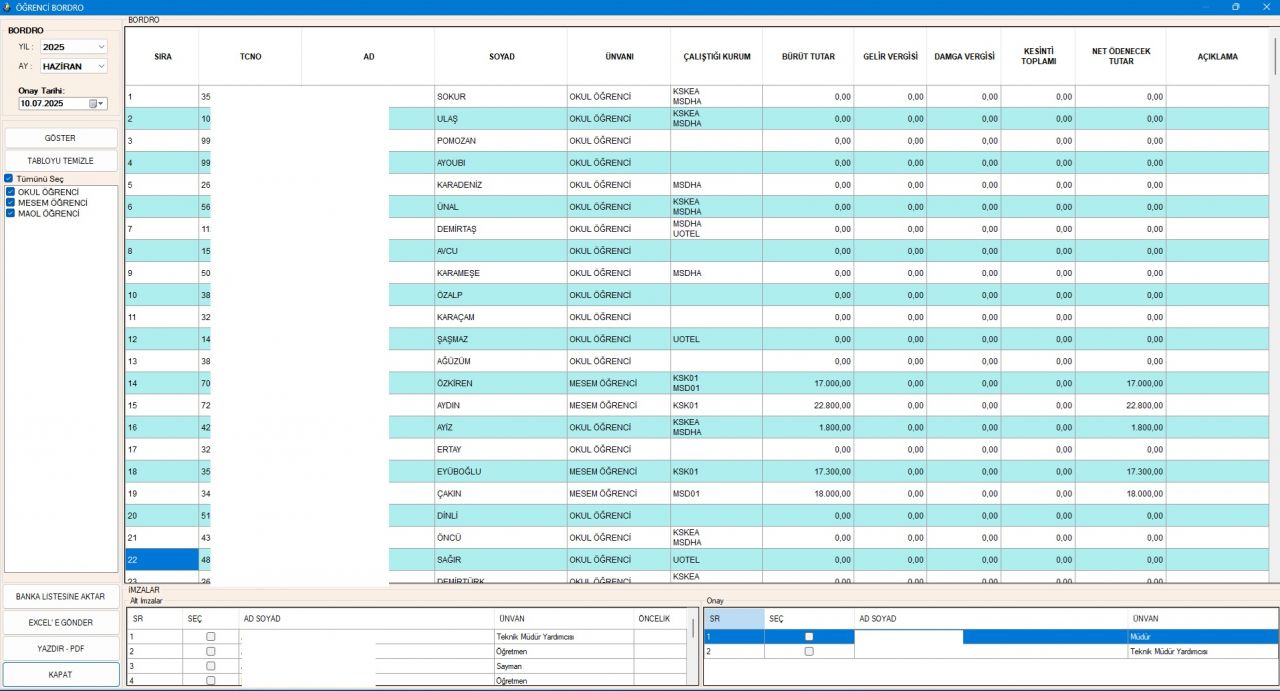Open the calendar picker for Onay Tarihi
The width and height of the screenshot is (1280, 691).
(x=97, y=103)
